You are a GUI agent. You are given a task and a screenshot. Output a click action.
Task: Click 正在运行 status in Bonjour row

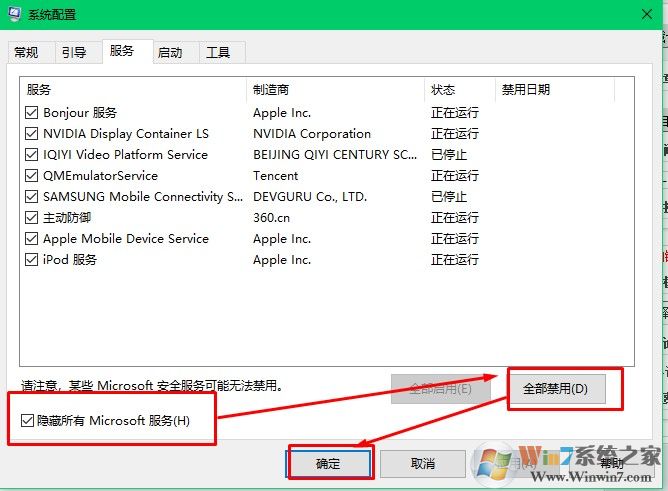[x=455, y=112]
